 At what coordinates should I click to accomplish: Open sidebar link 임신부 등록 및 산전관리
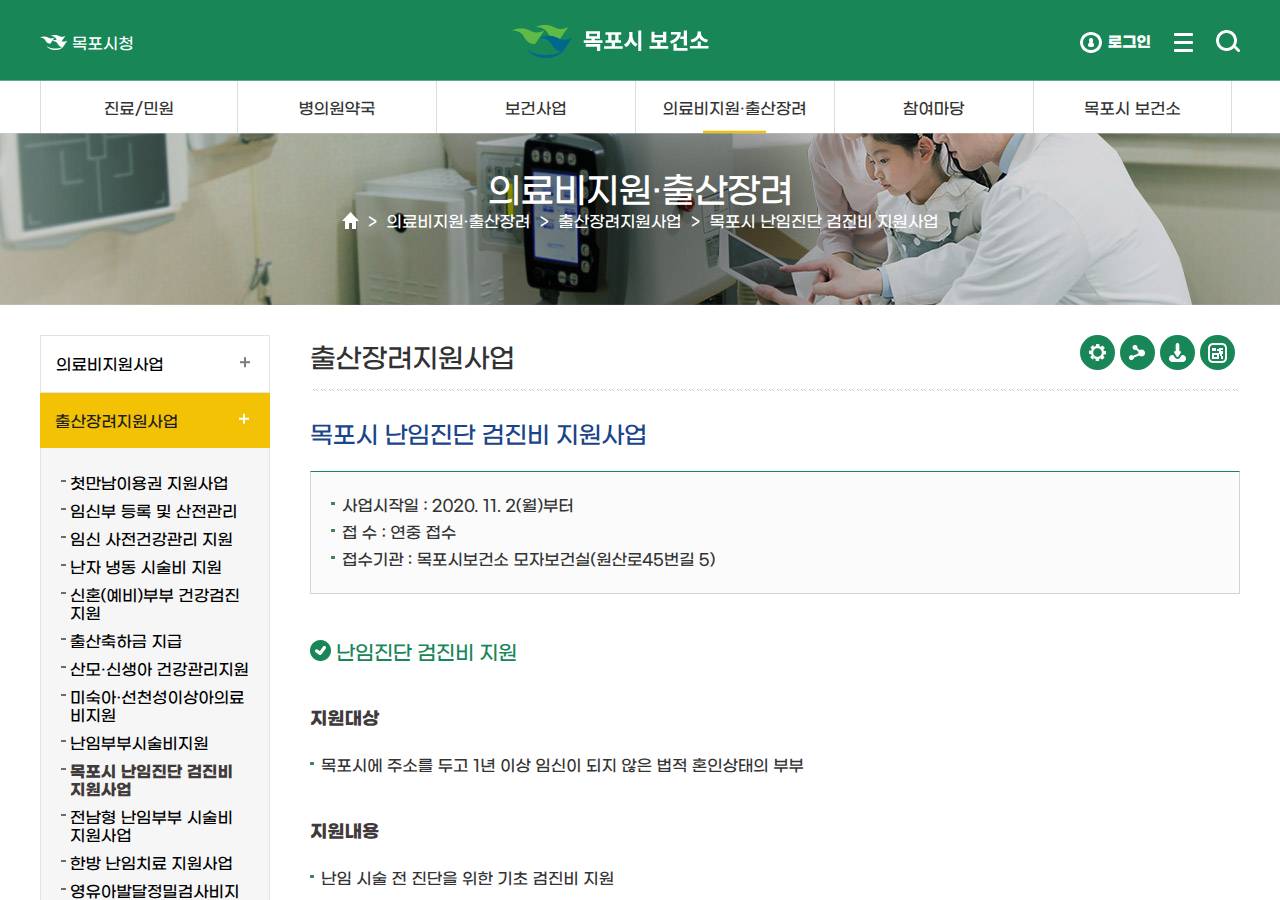pyautogui.click(x=153, y=511)
